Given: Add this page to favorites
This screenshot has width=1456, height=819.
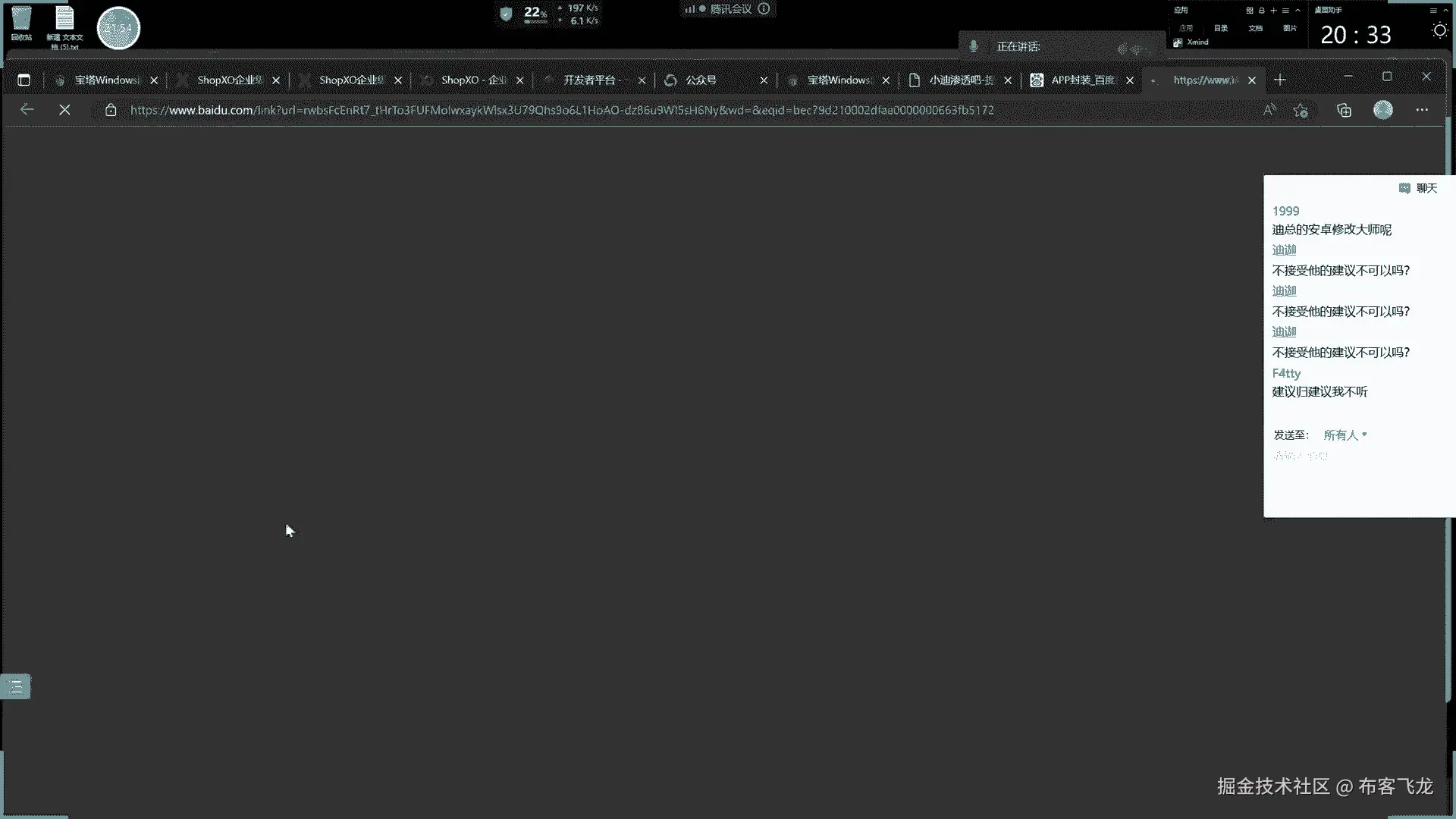Looking at the screenshot, I should click(1301, 110).
